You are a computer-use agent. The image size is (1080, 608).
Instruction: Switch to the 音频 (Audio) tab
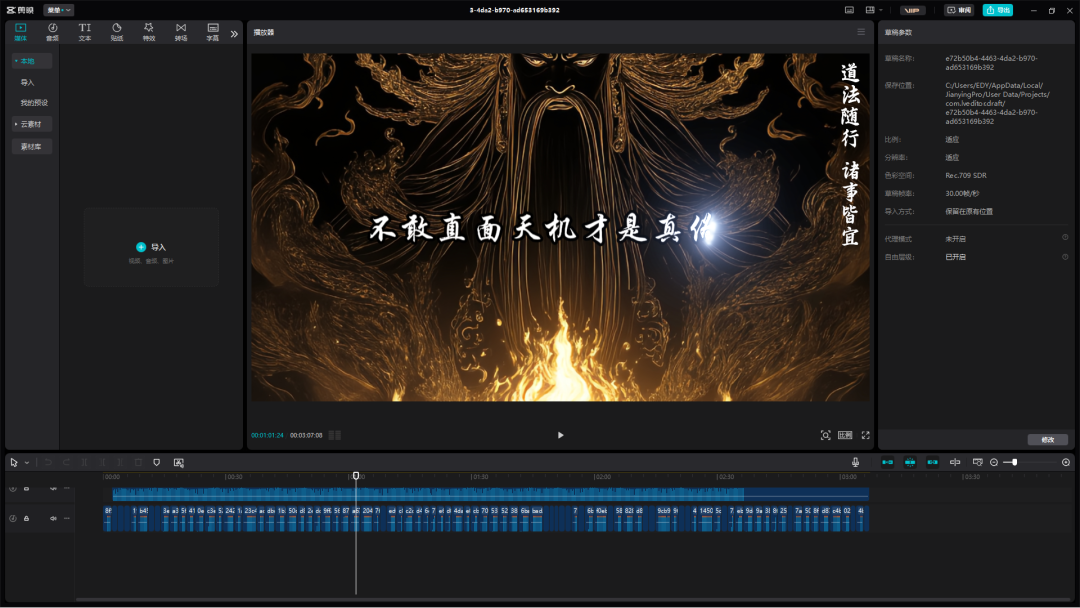(52, 32)
